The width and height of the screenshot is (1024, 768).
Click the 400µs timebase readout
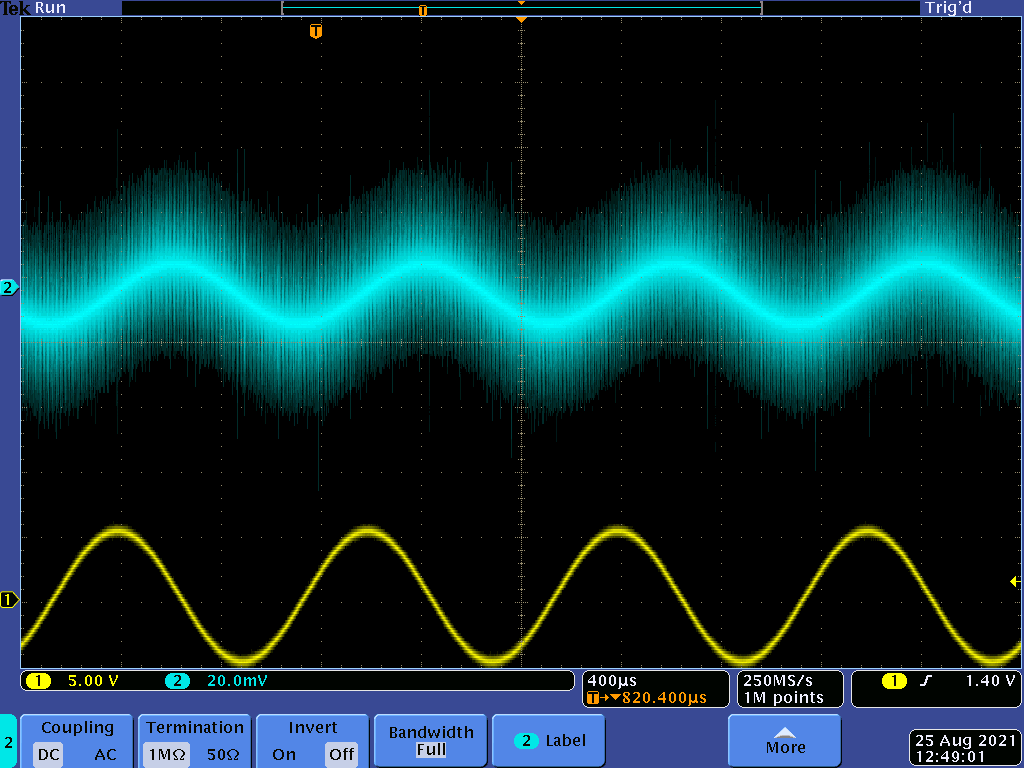click(613, 680)
